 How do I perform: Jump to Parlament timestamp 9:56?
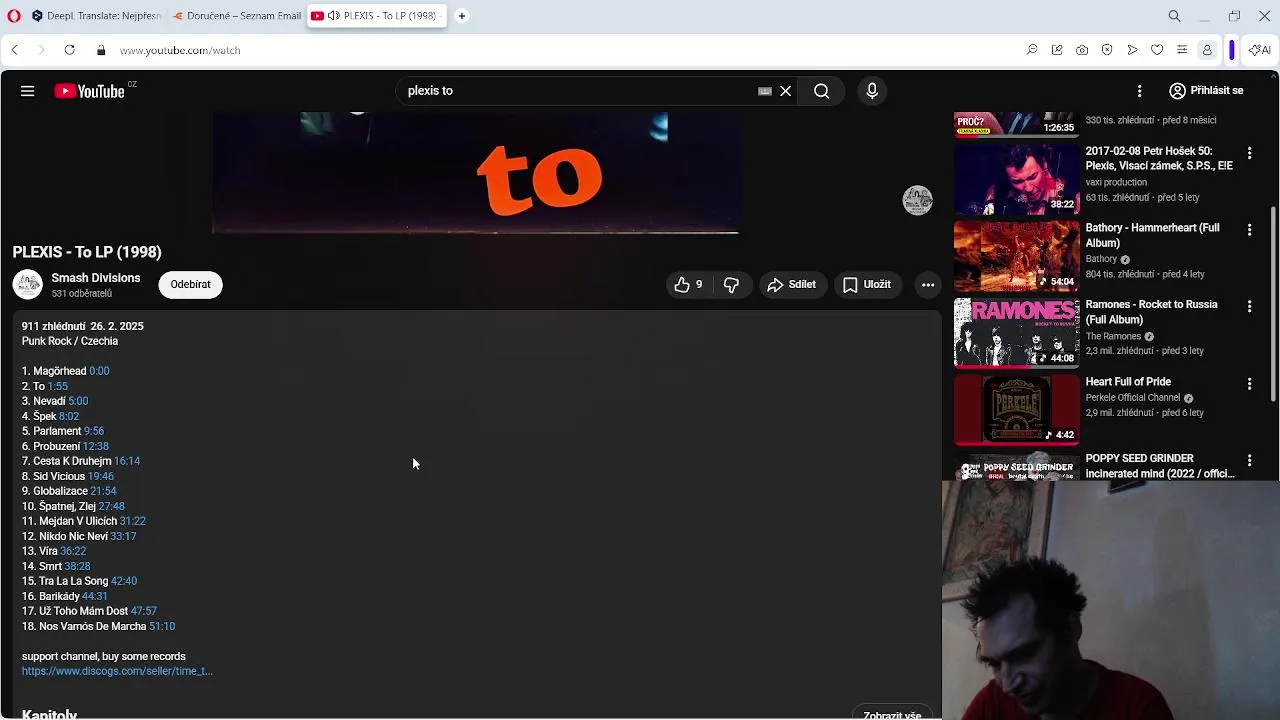point(94,431)
